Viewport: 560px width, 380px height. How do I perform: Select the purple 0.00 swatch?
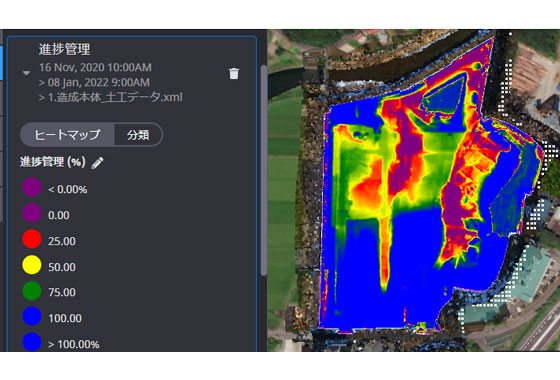pyautogui.click(x=32, y=213)
